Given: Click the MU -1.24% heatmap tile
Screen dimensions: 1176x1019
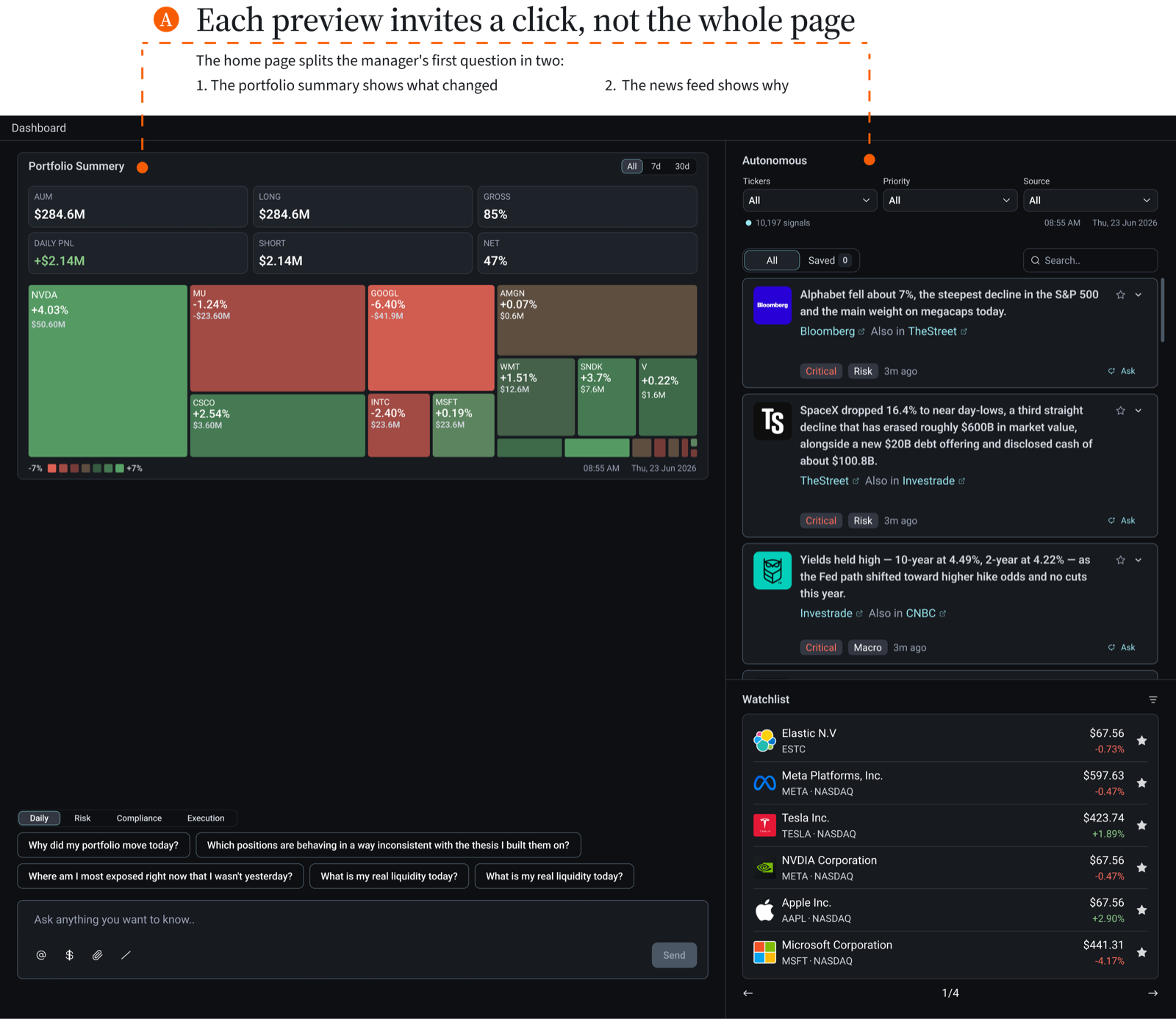Looking at the screenshot, I should click(278, 338).
